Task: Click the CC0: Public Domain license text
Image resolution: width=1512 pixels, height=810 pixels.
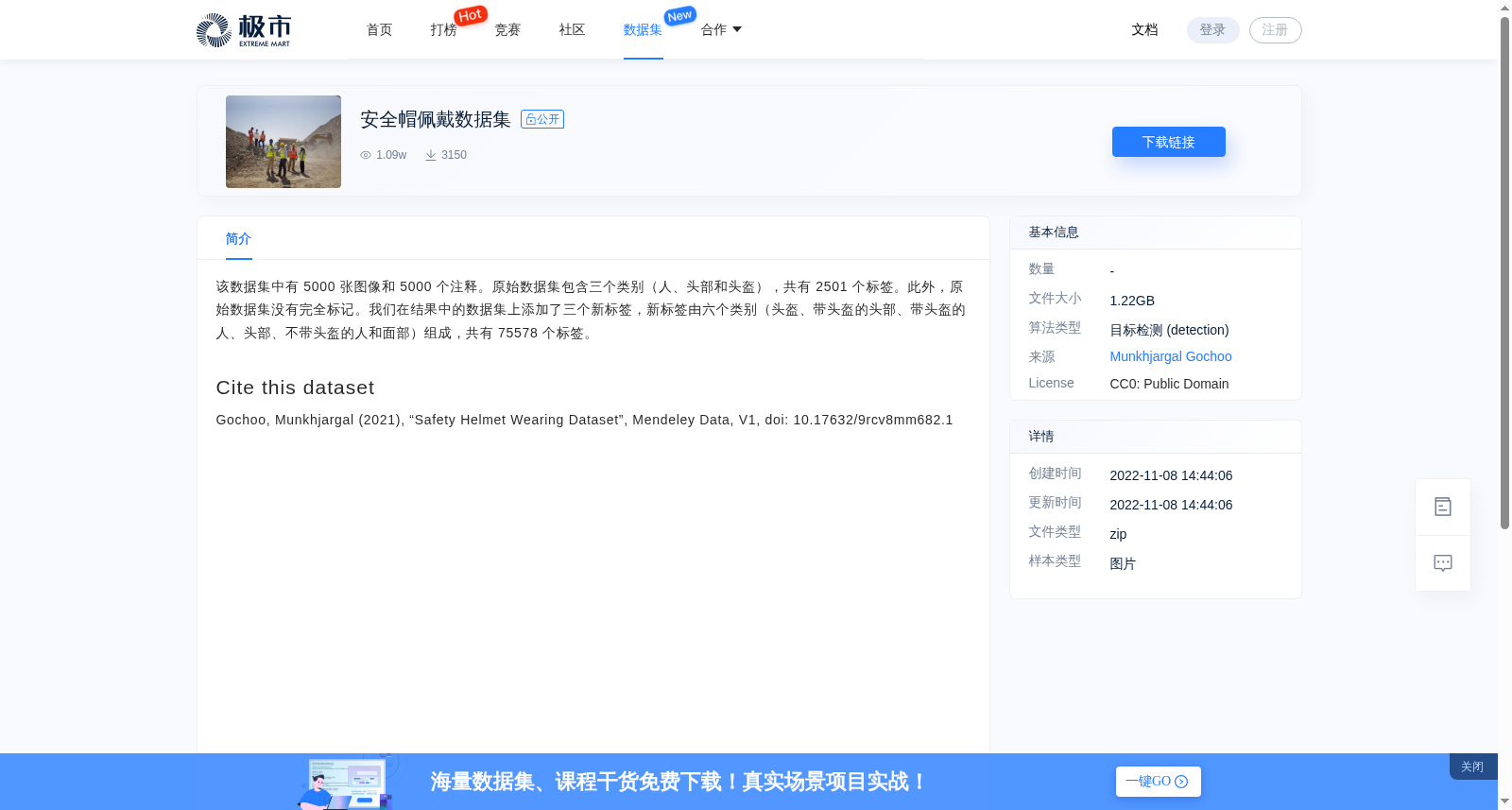Action: coord(1169,384)
